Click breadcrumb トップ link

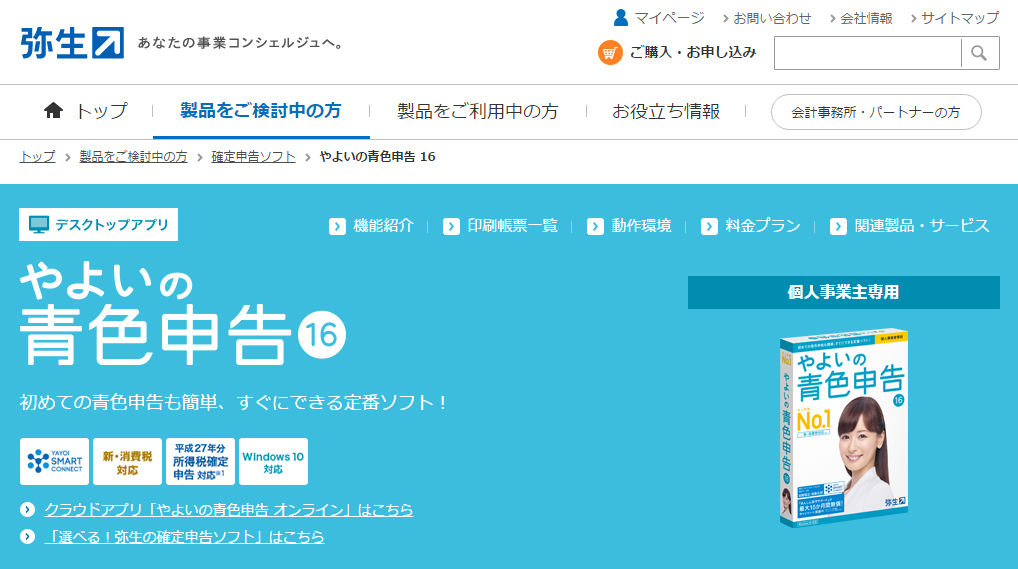pos(38,157)
